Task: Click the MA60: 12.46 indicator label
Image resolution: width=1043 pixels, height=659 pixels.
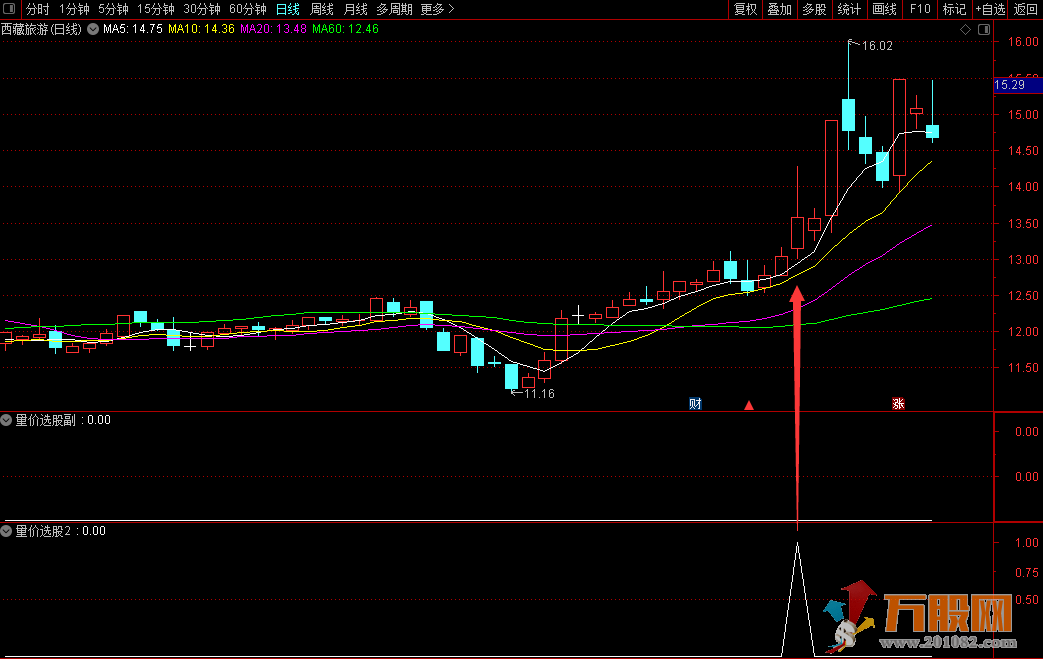Action: click(345, 29)
